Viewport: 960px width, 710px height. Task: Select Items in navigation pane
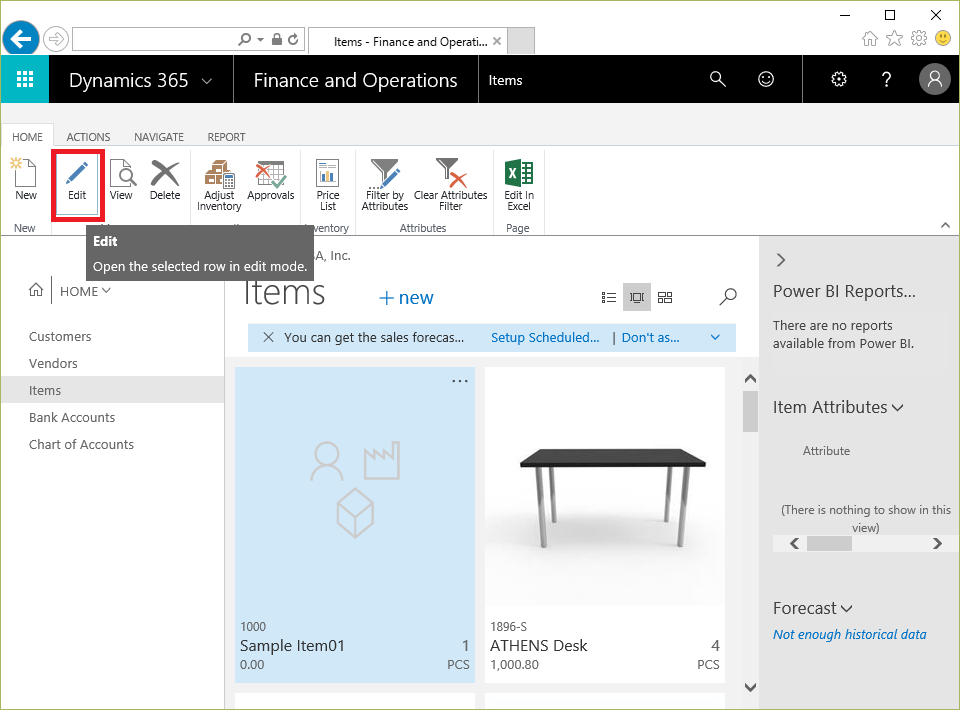pyautogui.click(x=113, y=390)
